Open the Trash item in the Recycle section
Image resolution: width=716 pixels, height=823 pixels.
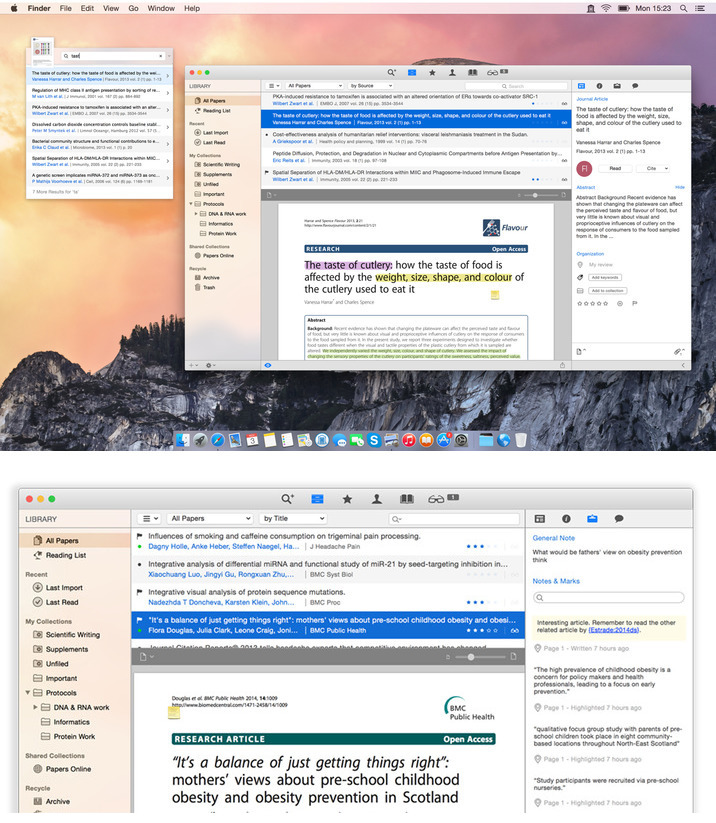[x=208, y=287]
